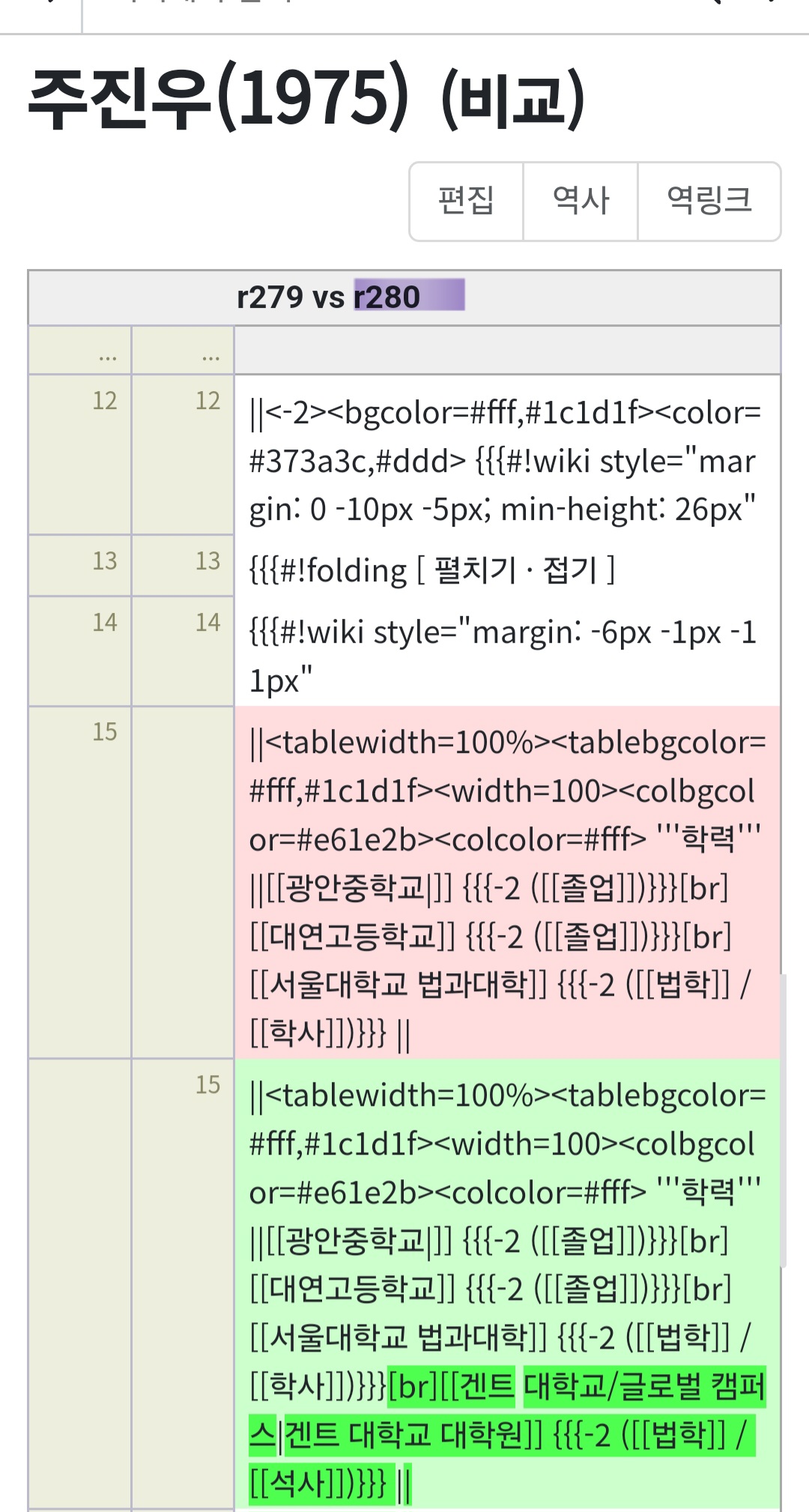Viewport: 809px width, 1512px height.
Task: Select left-column line number 14
Action: coord(105,622)
